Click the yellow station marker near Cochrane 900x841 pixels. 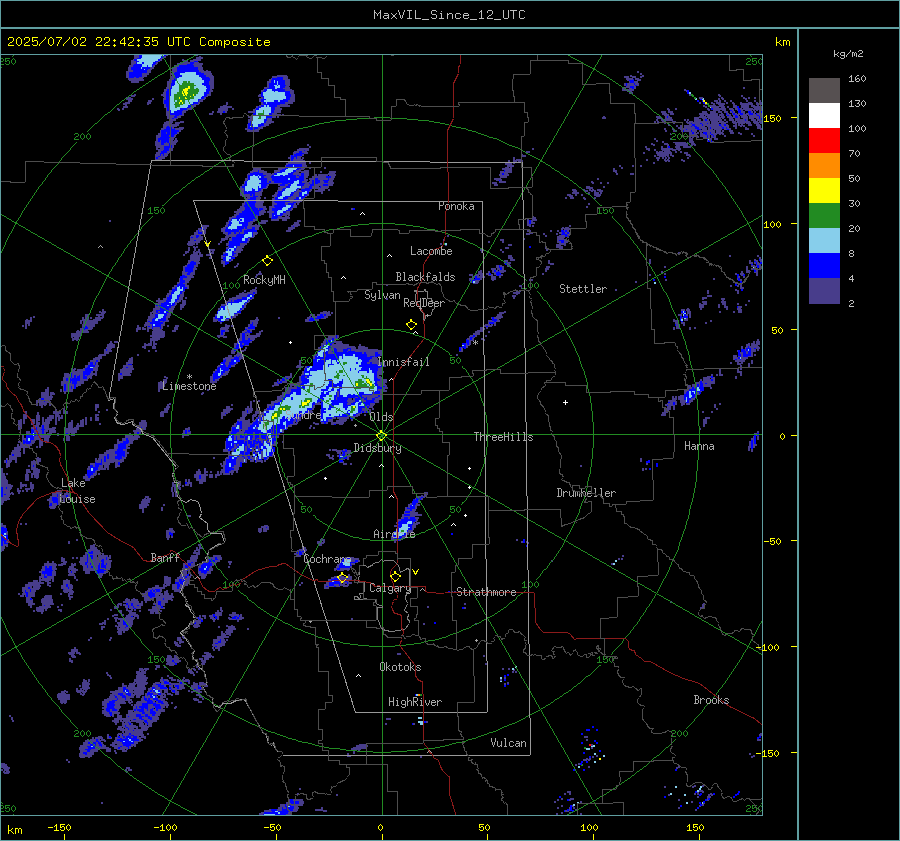point(343,577)
